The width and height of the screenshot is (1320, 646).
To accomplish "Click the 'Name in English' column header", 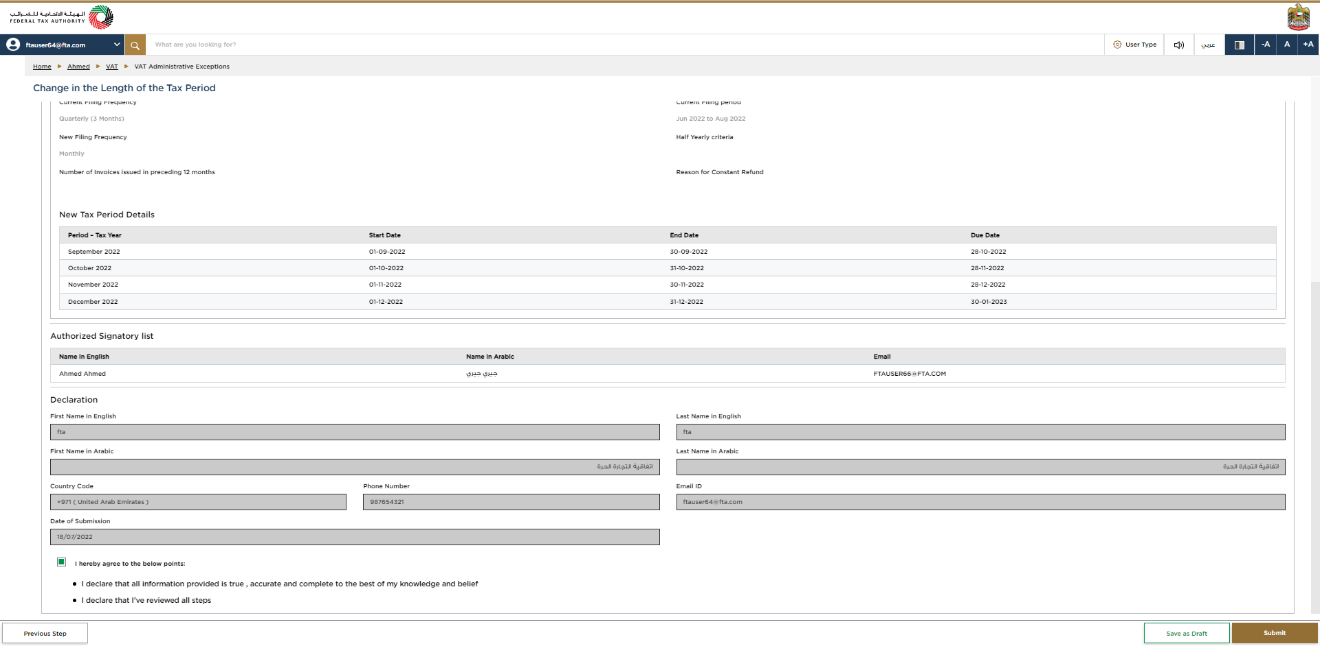I will 84,356.
